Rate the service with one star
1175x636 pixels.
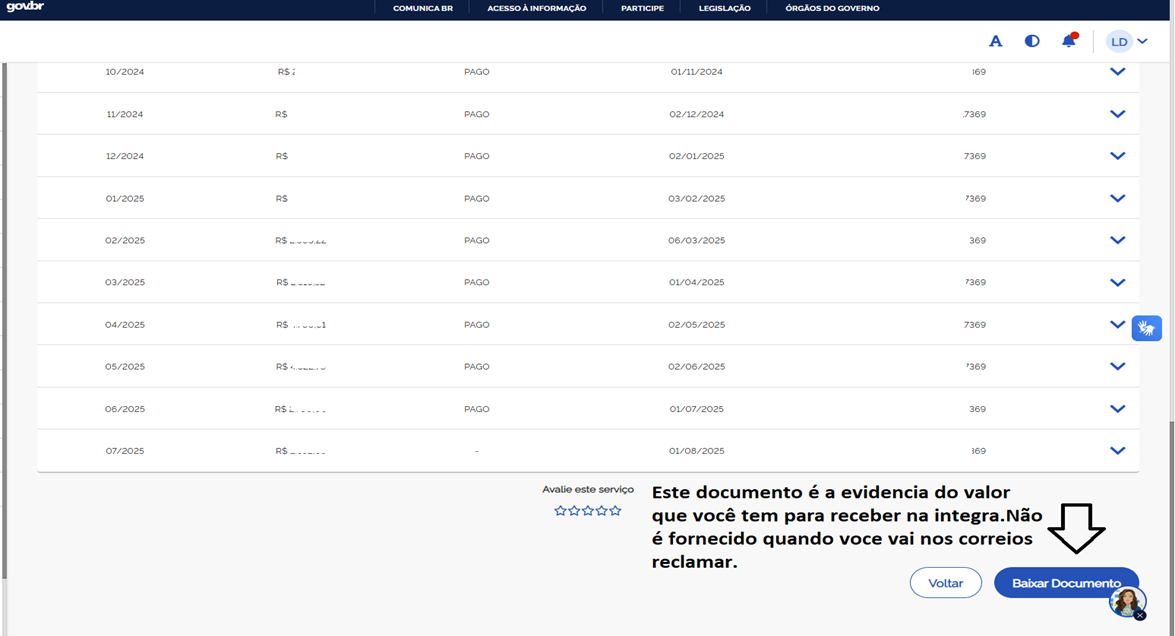[561, 511]
